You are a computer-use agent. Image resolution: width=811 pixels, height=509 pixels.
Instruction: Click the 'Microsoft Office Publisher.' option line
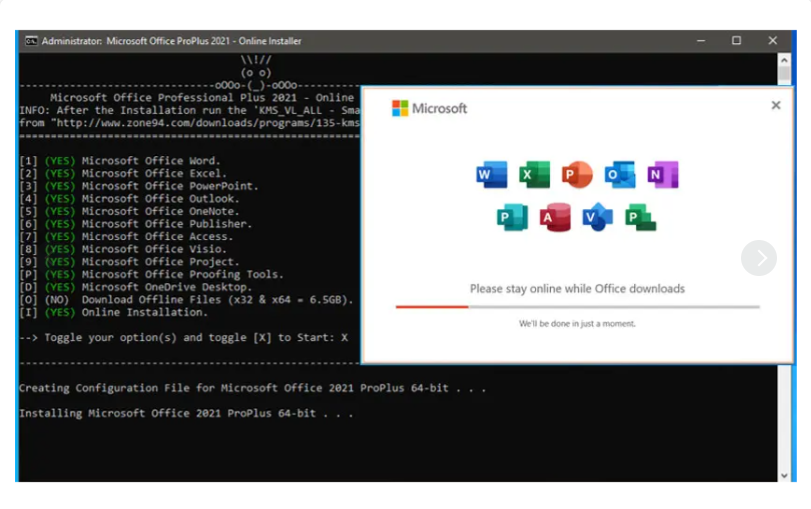pos(136,224)
